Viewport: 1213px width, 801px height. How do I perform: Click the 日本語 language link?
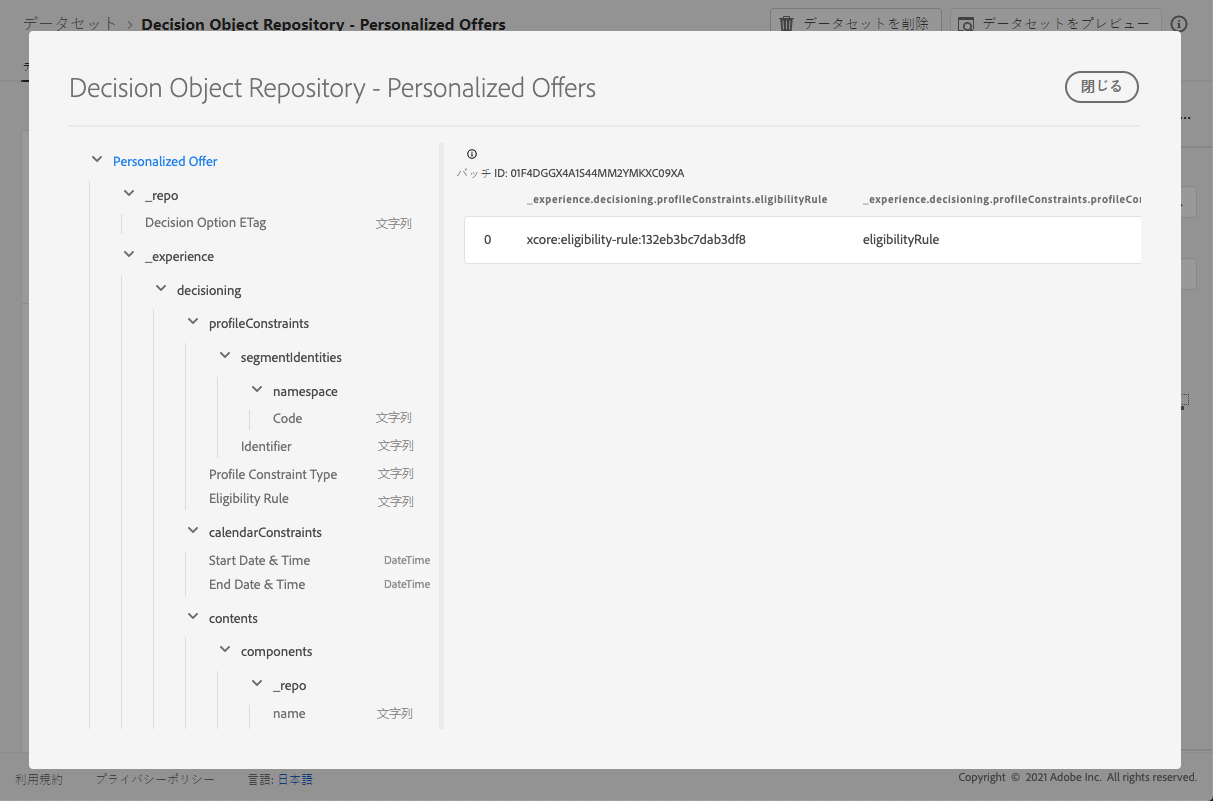click(295, 779)
